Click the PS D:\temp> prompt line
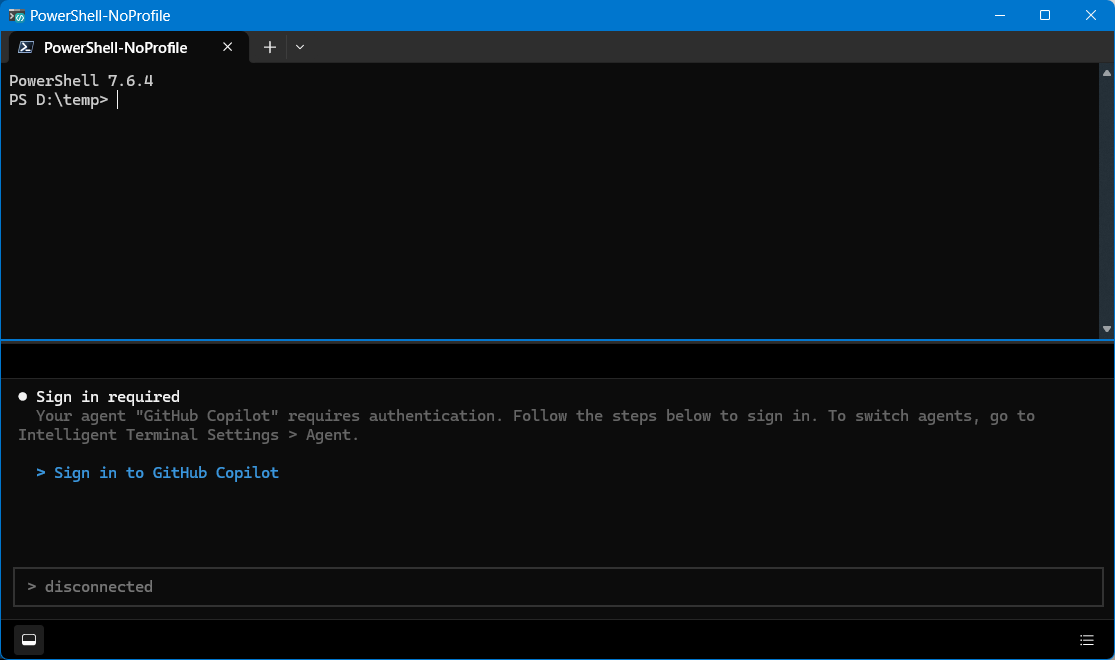 58,100
